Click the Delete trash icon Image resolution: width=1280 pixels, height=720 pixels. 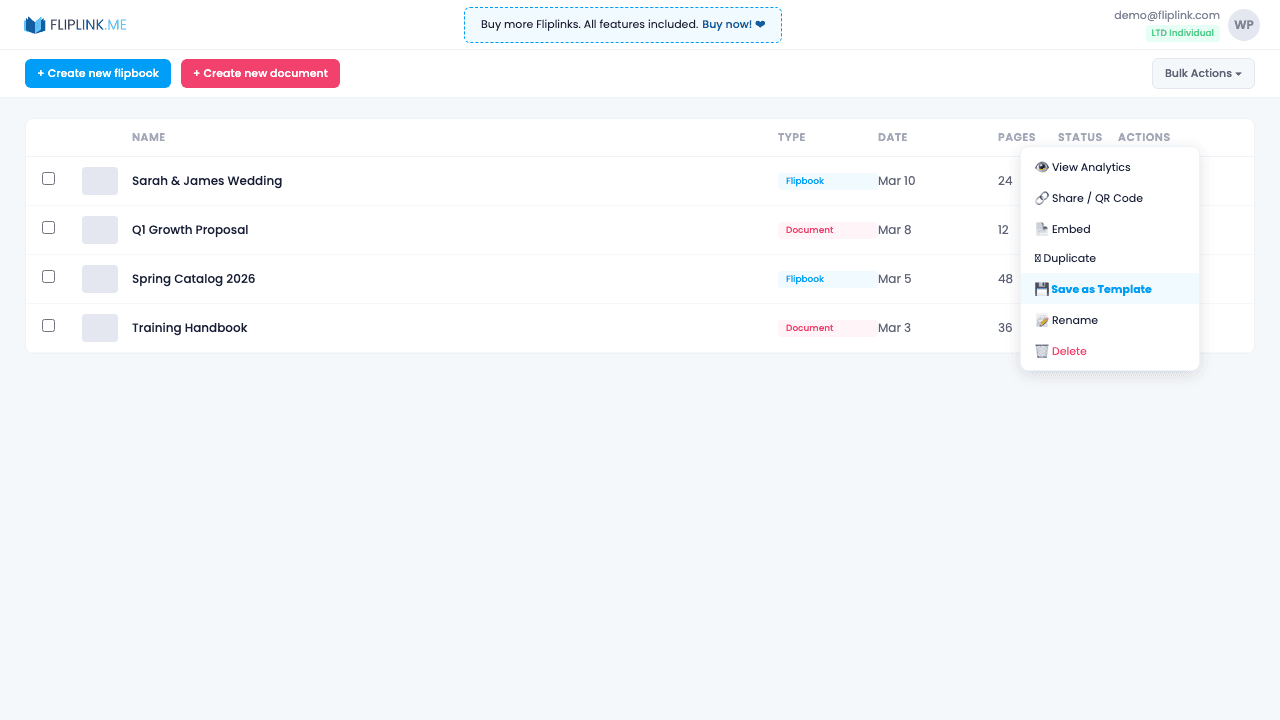[x=1041, y=351]
